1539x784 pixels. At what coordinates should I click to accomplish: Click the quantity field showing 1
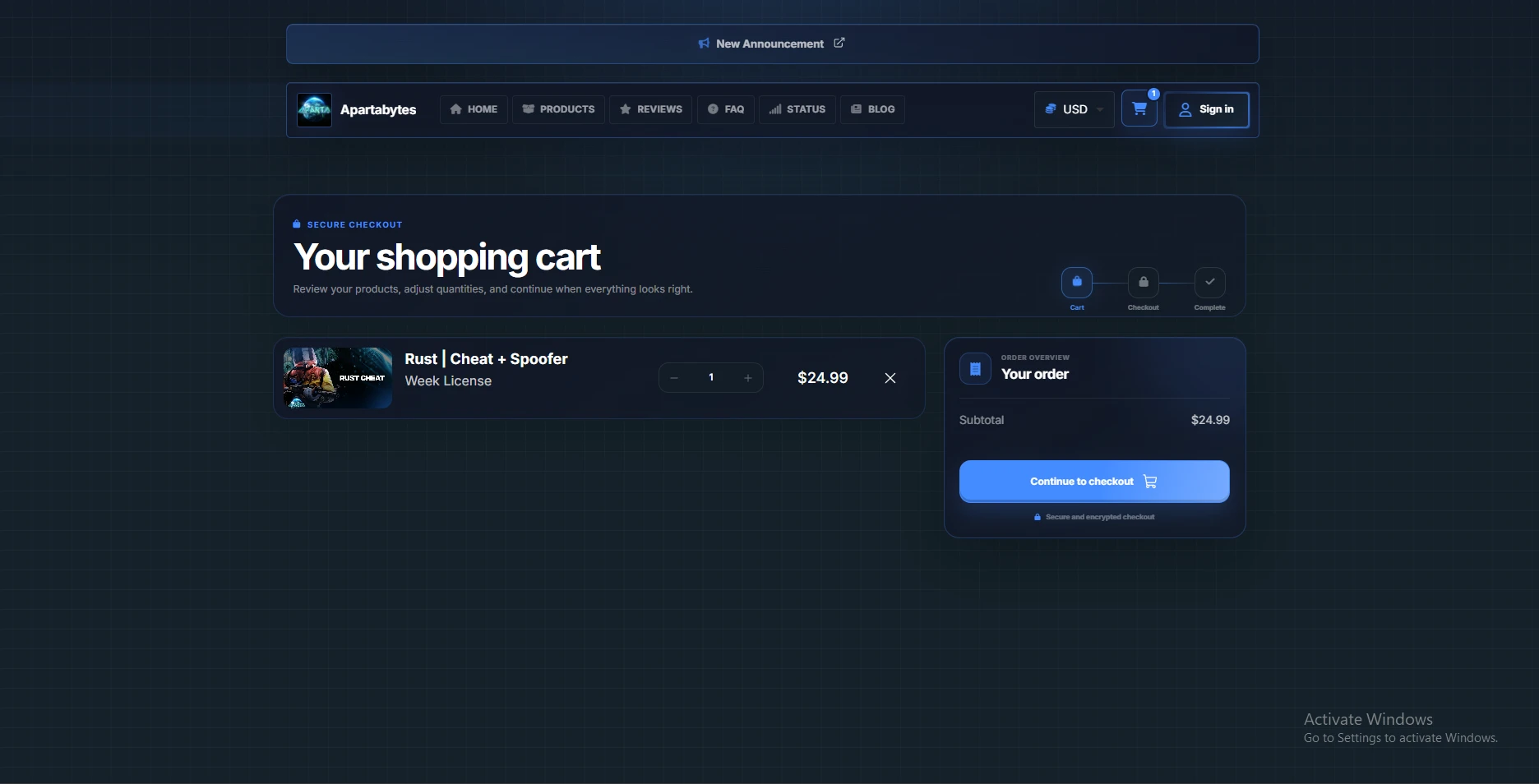pyautogui.click(x=711, y=378)
